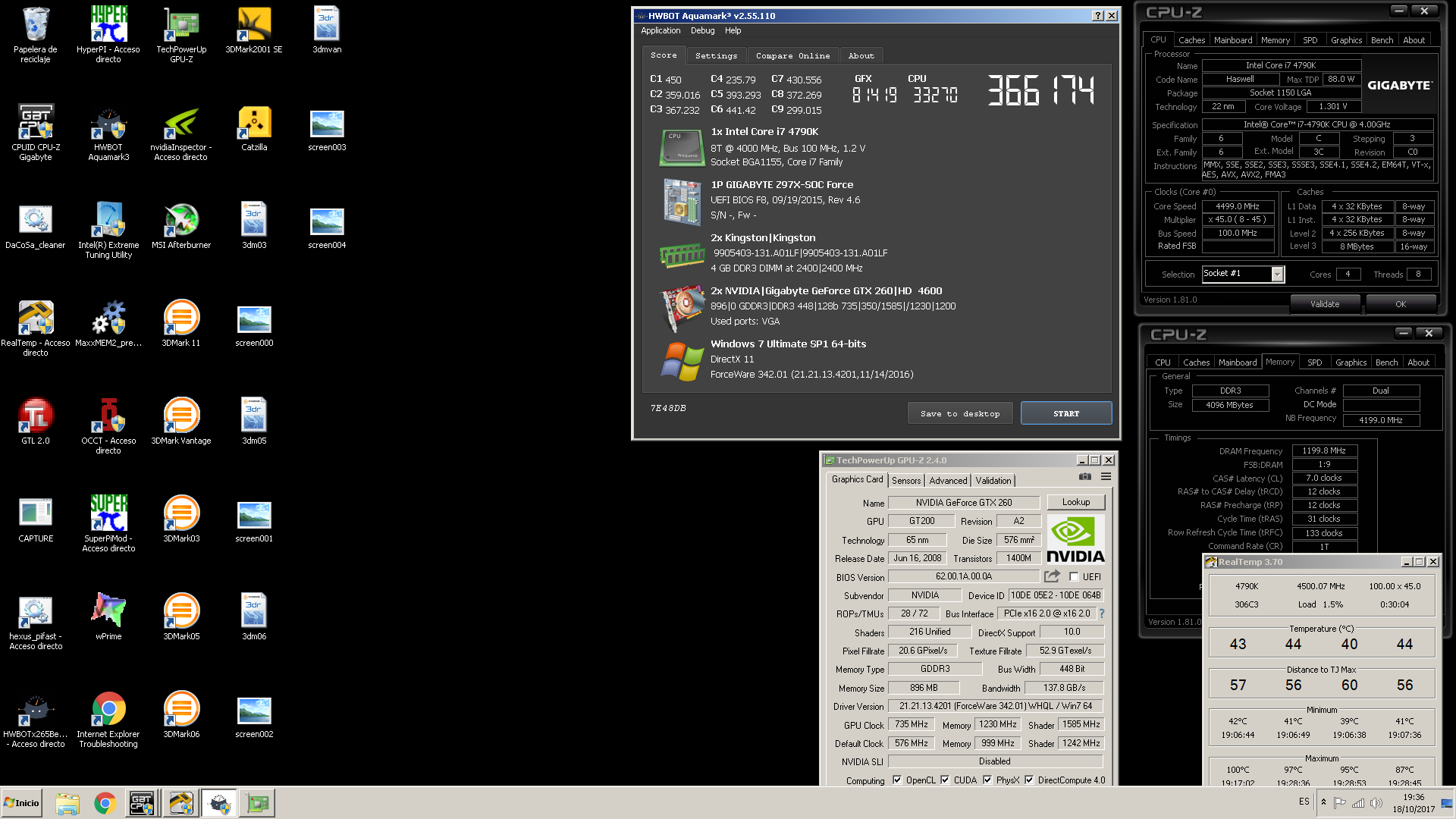Click the volume speaker icon in tray
Image resolution: width=1456 pixels, height=819 pixels.
[x=1376, y=802]
